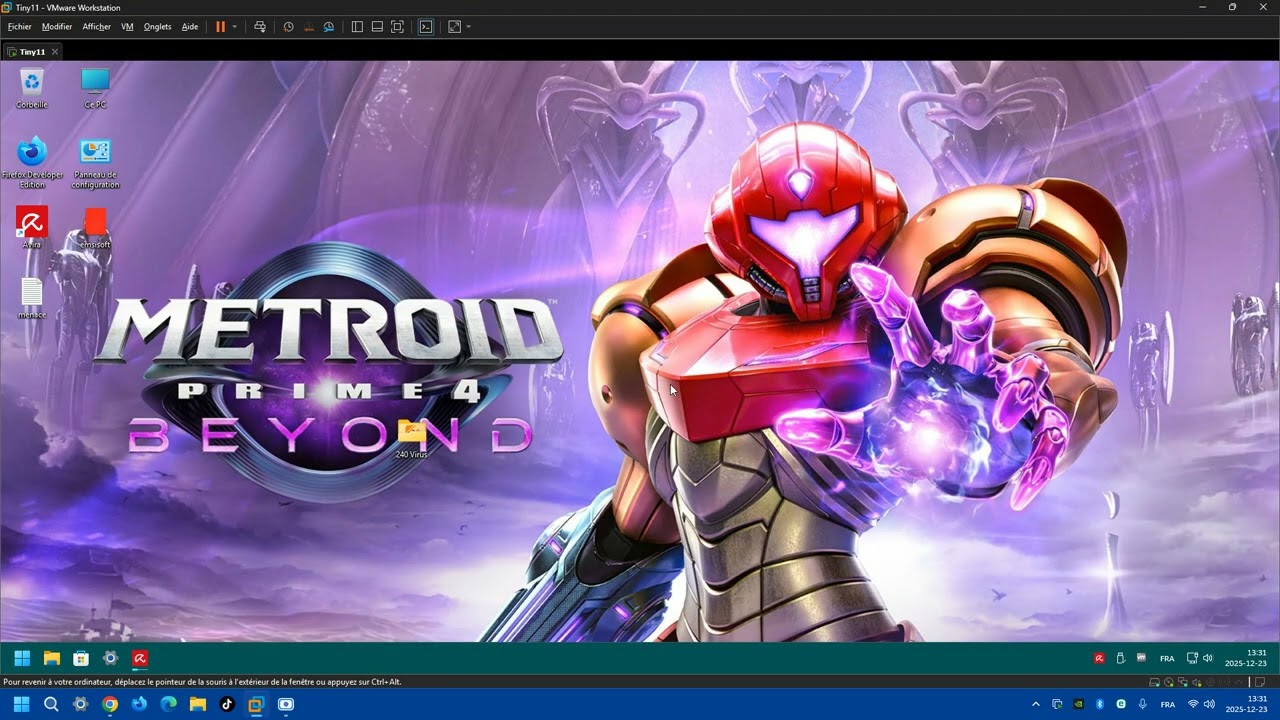Open the VM menu

127,27
